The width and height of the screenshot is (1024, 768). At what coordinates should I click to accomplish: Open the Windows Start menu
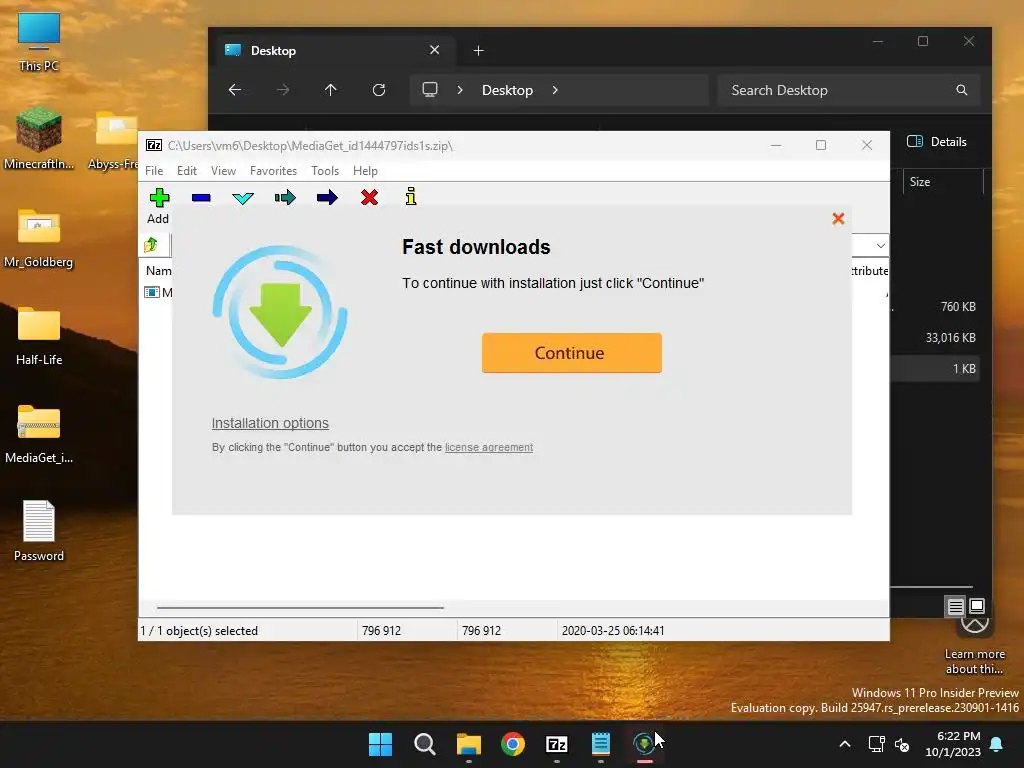pyautogui.click(x=381, y=744)
